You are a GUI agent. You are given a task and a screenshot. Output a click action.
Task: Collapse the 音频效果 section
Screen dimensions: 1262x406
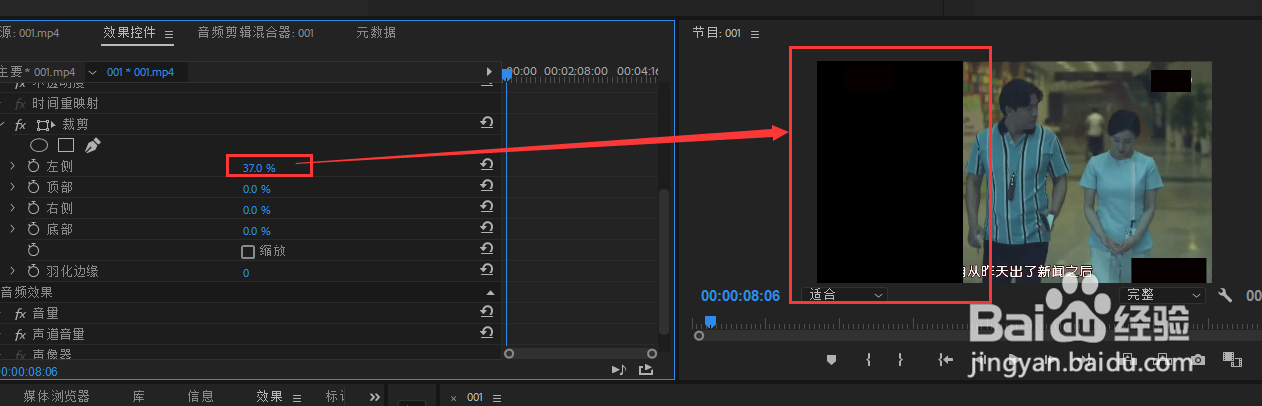(490, 292)
